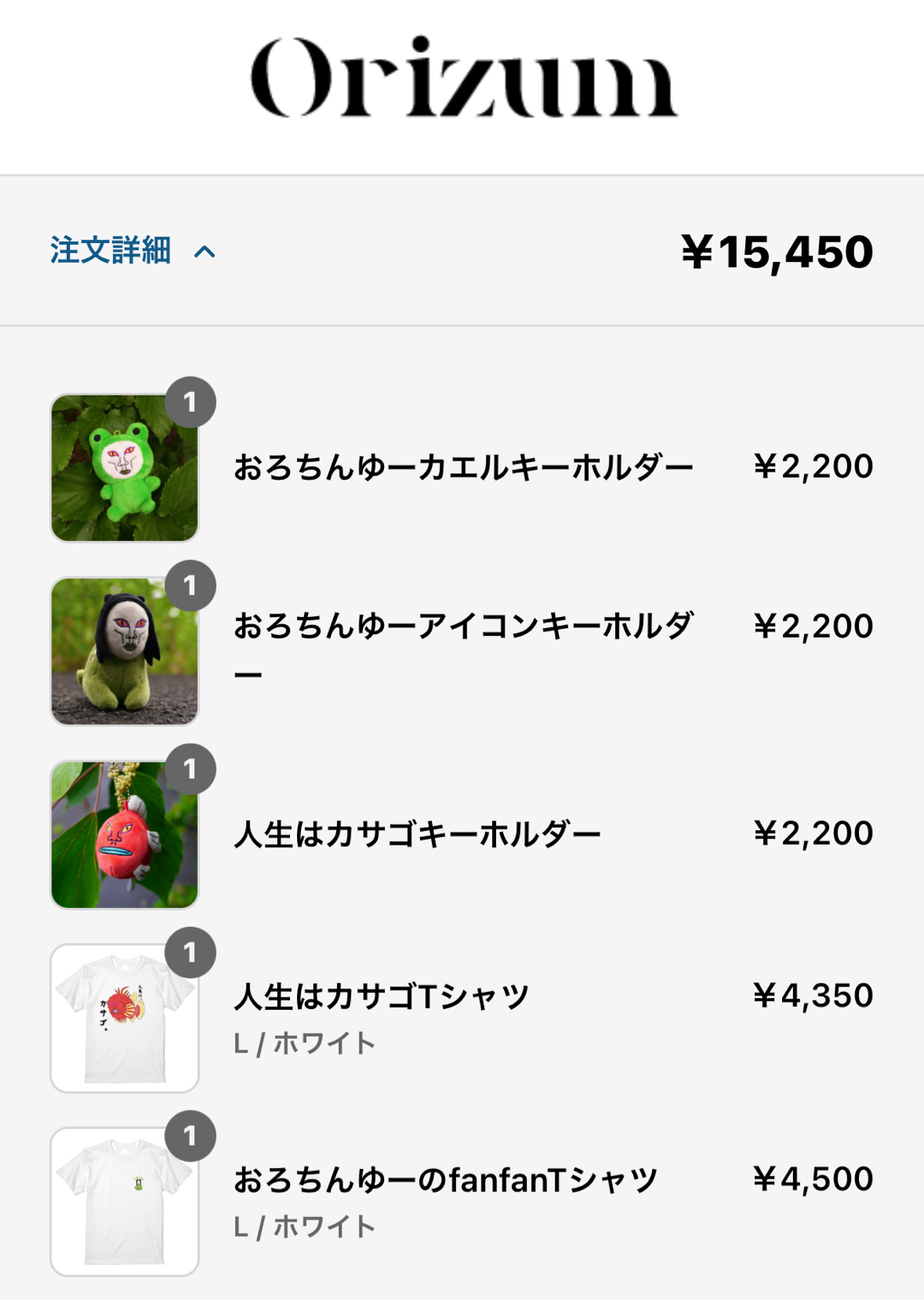924x1300 pixels.
Task: Click the chevron next to 注文詳細
Action: (x=204, y=252)
